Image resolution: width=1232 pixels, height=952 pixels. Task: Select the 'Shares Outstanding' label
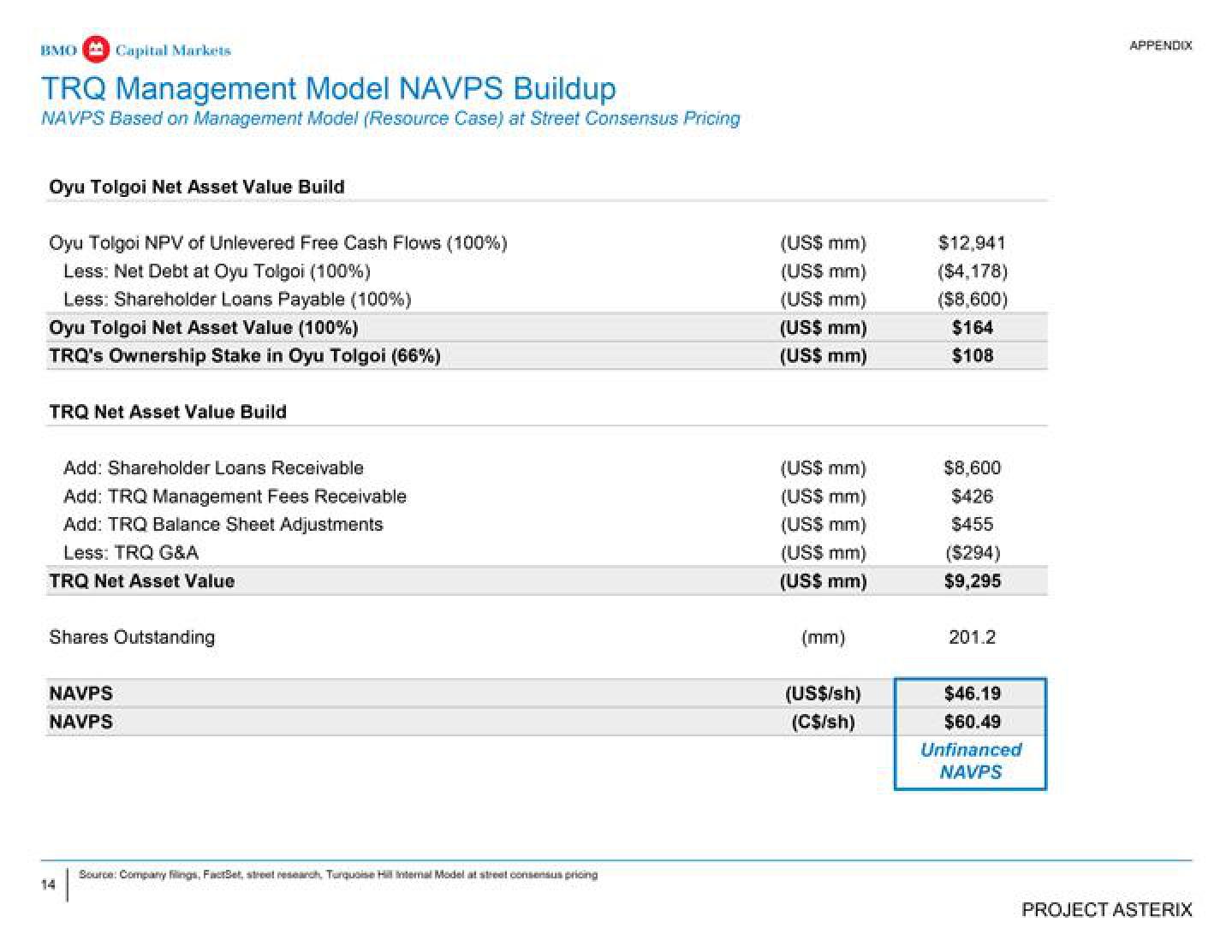pyautogui.click(x=132, y=638)
